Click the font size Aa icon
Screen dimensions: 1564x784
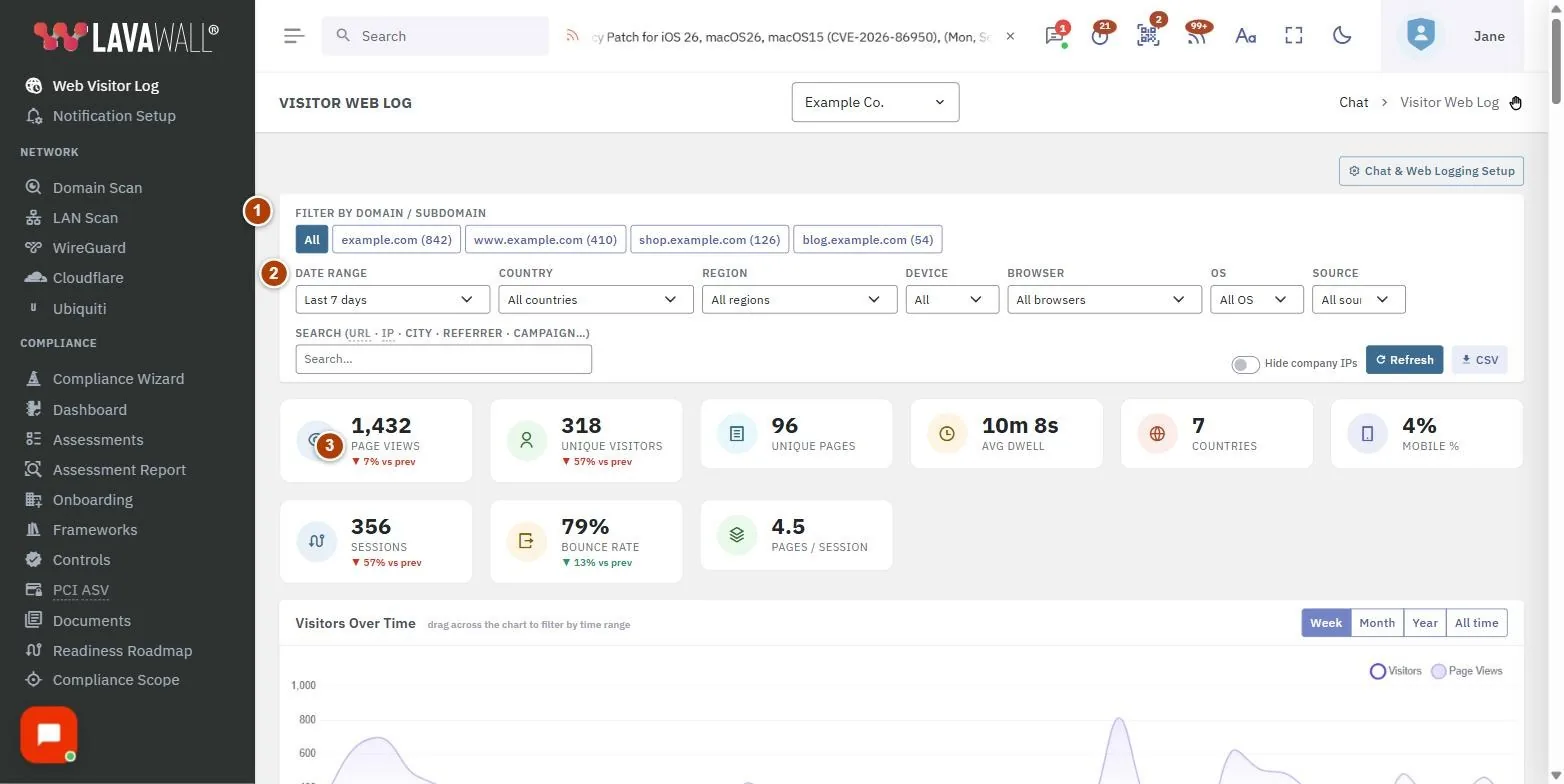click(x=1245, y=36)
